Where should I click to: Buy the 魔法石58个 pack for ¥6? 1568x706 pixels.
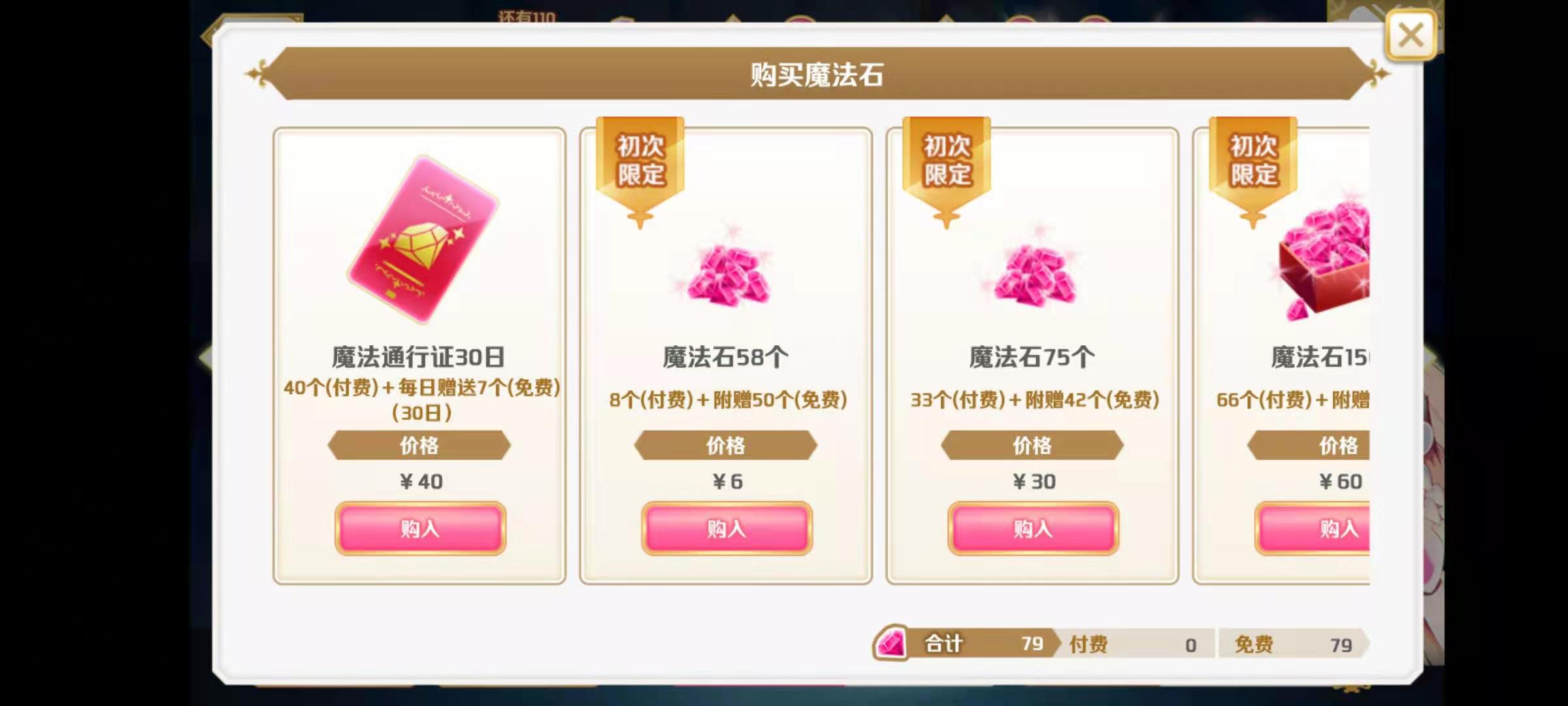point(727,528)
